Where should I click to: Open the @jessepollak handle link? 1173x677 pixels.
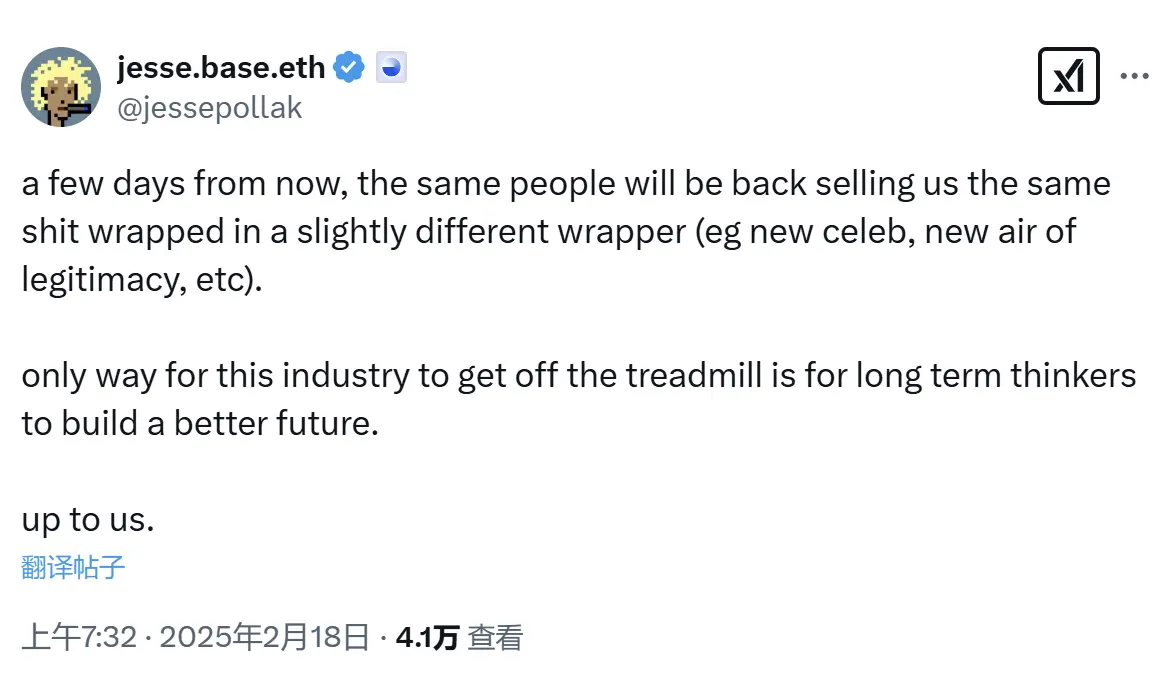[x=210, y=108]
